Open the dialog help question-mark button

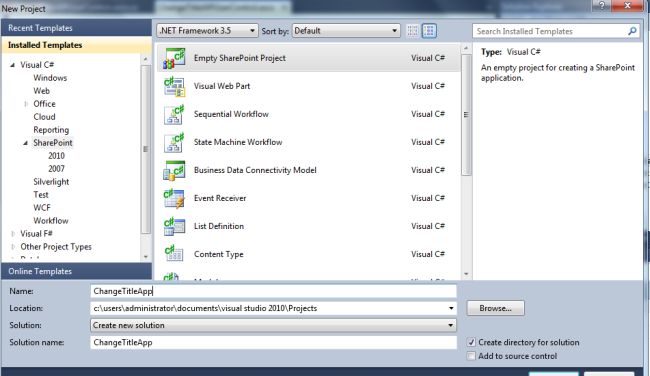(x=601, y=5)
